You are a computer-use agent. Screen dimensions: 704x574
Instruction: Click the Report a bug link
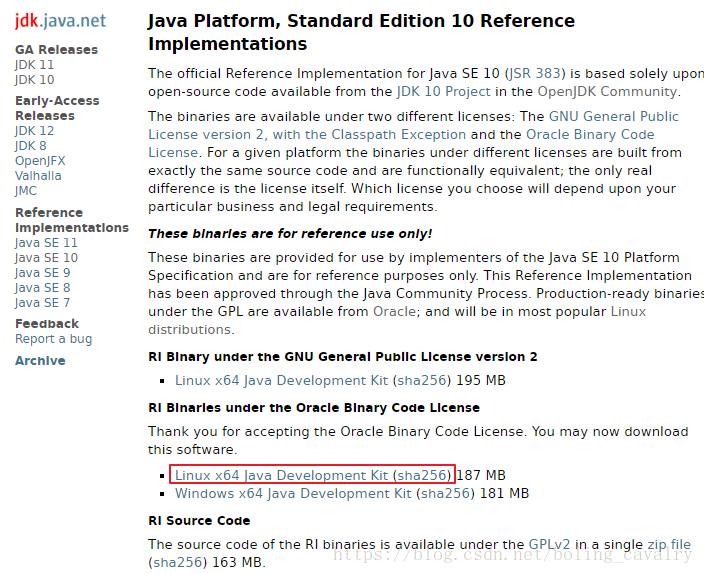[x=53, y=339]
